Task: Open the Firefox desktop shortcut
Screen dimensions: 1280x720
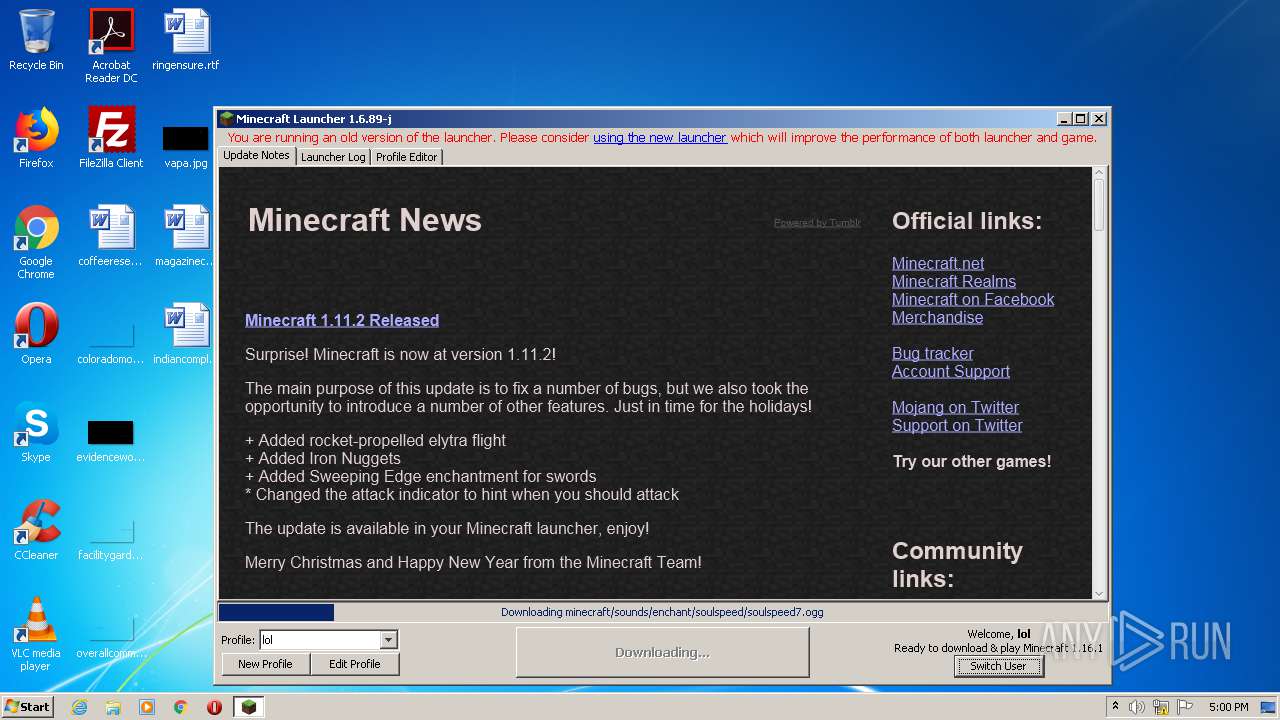Action: pos(36,138)
